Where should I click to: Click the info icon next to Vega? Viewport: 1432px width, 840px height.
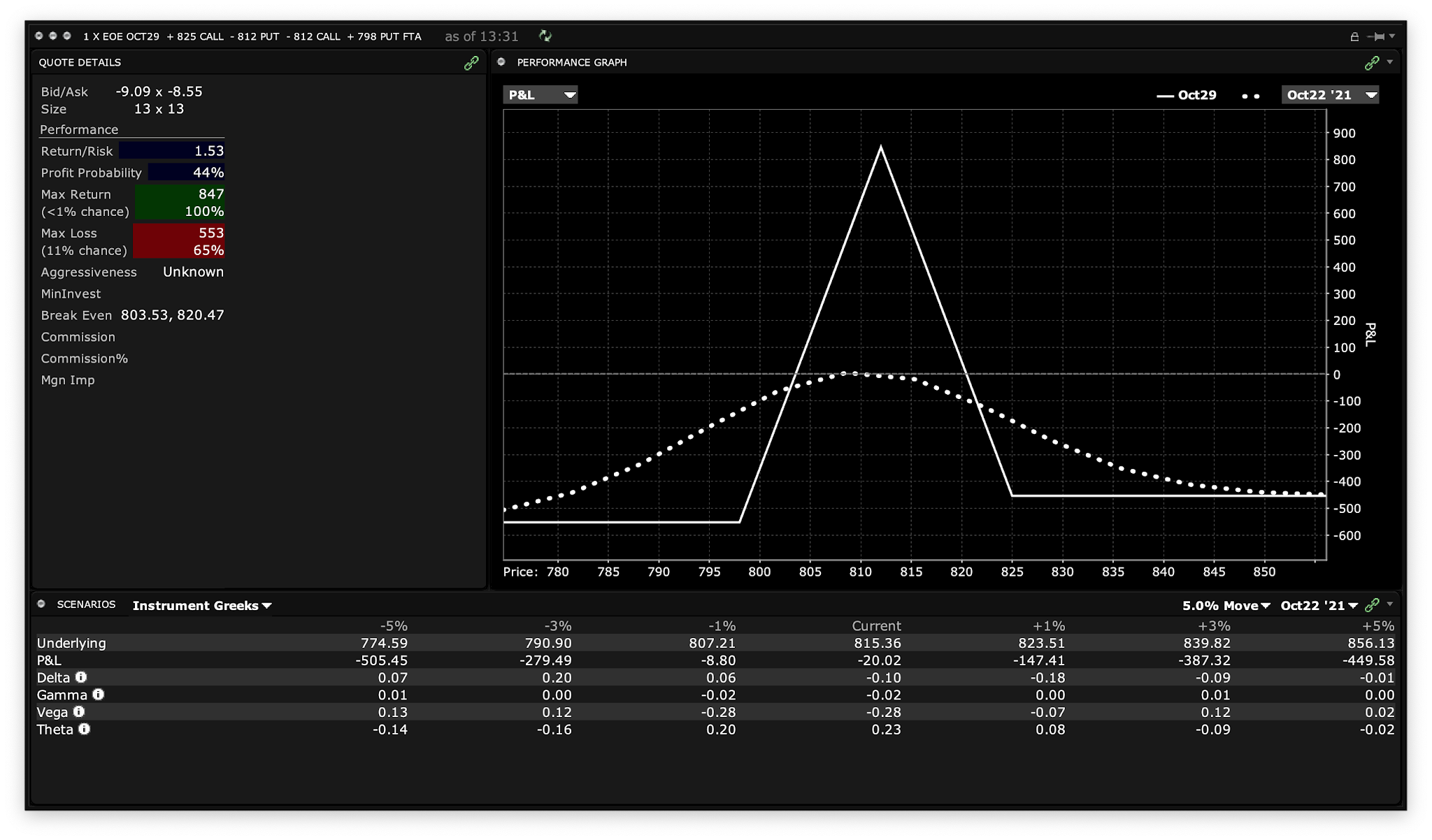tap(79, 711)
